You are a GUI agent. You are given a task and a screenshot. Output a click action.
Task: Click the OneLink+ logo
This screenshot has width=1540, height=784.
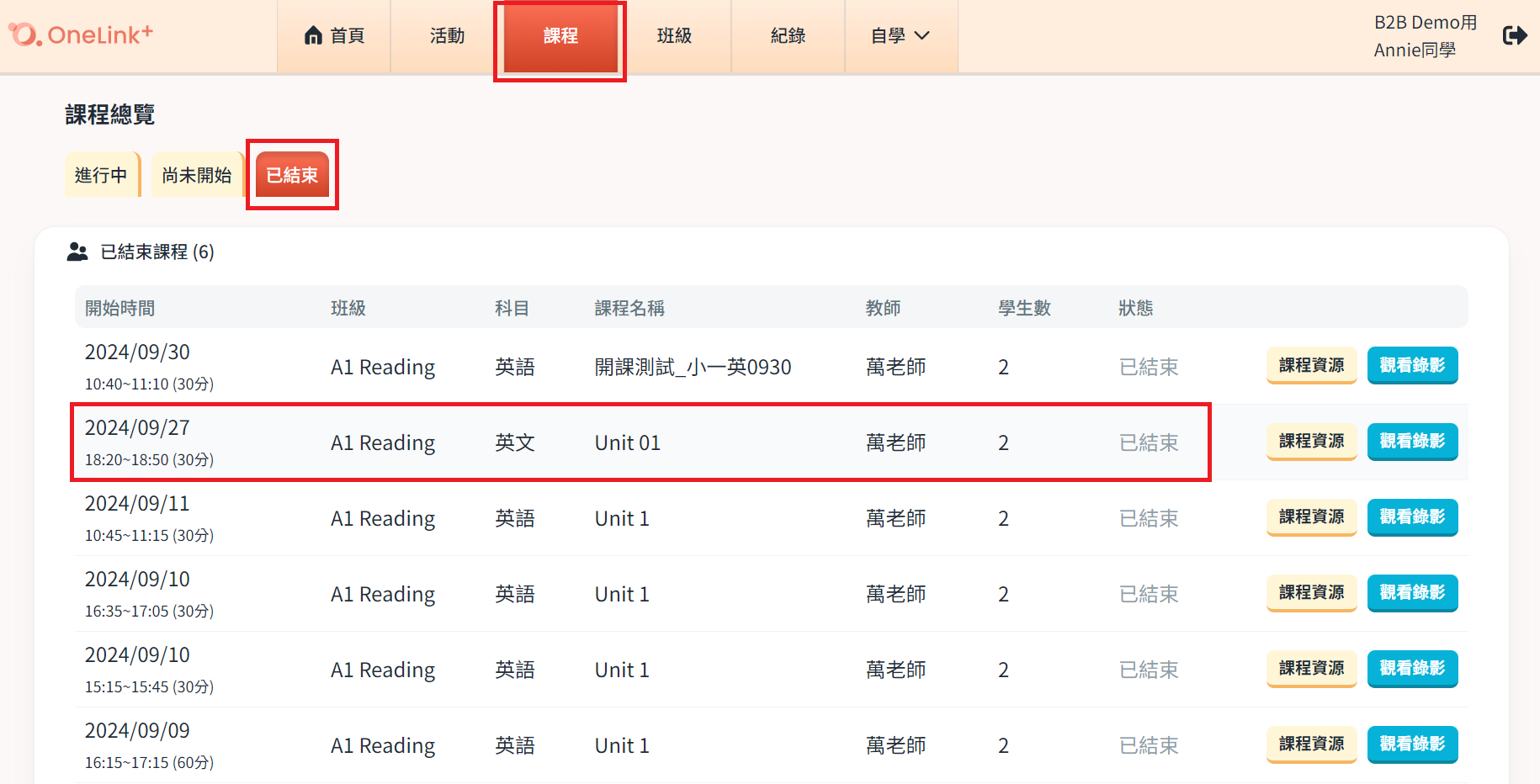[81, 34]
